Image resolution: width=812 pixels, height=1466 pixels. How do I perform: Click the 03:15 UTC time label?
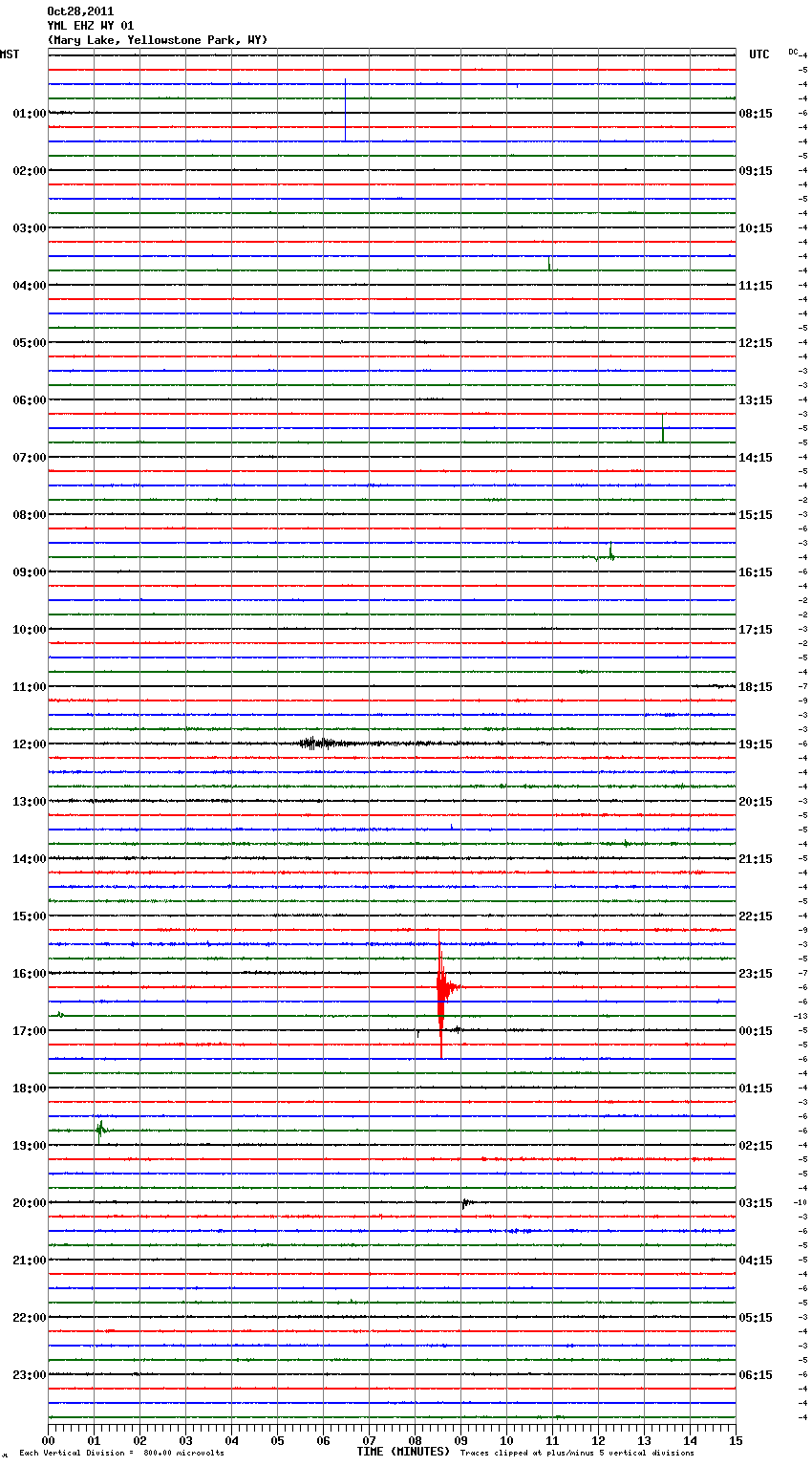(x=756, y=1203)
